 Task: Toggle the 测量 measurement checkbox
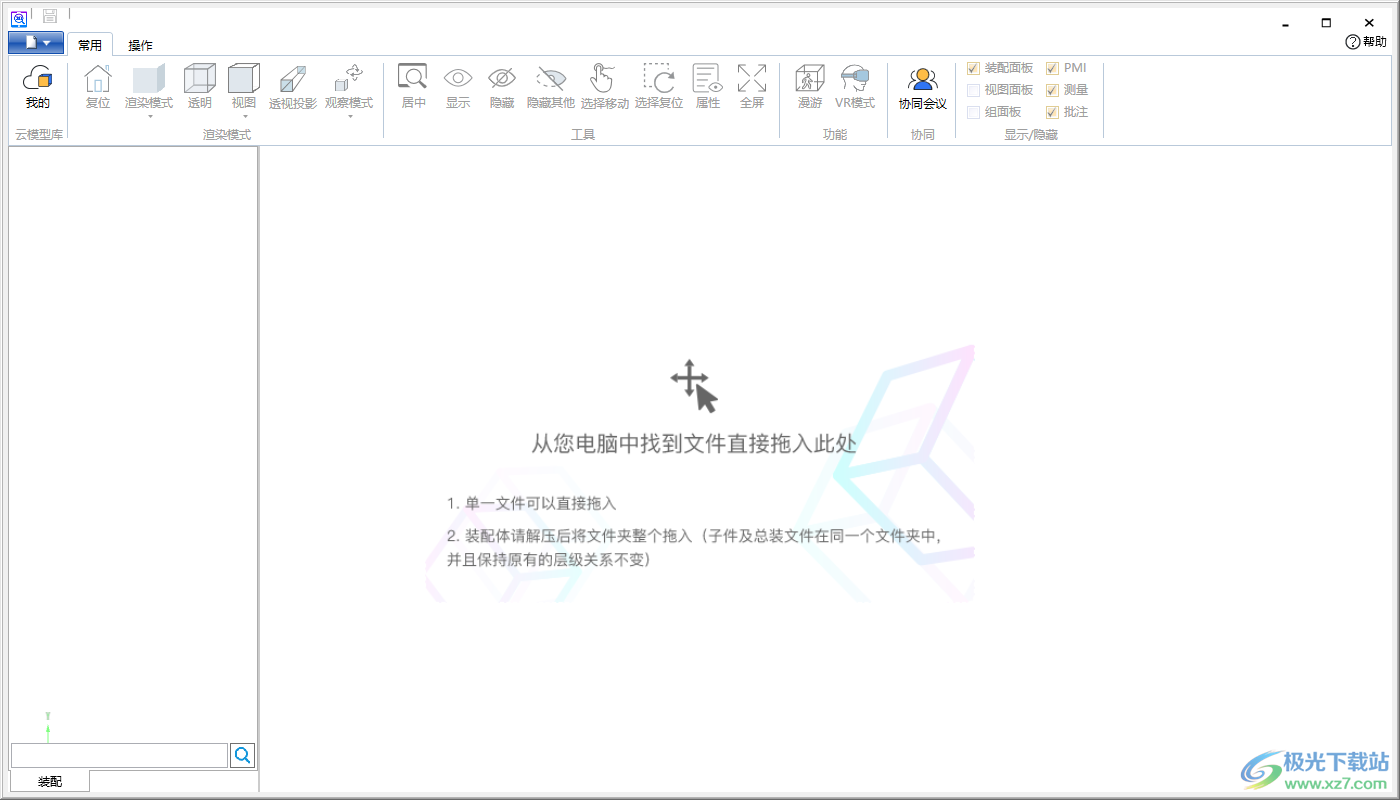click(1052, 90)
